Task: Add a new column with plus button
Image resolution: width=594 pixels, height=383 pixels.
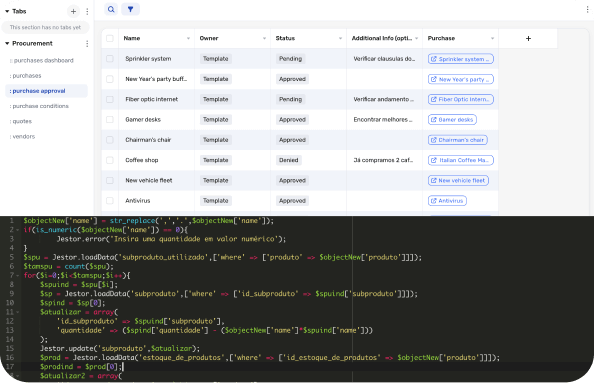Action: [x=528, y=38]
